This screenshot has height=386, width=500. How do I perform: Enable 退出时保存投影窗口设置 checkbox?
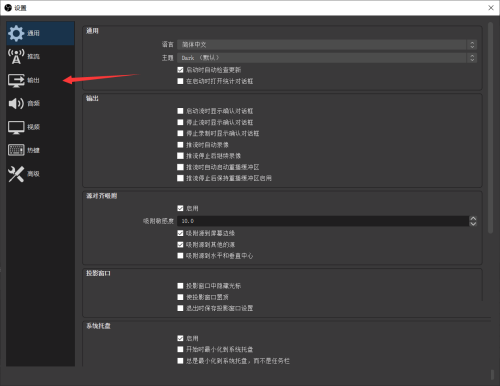(x=180, y=308)
